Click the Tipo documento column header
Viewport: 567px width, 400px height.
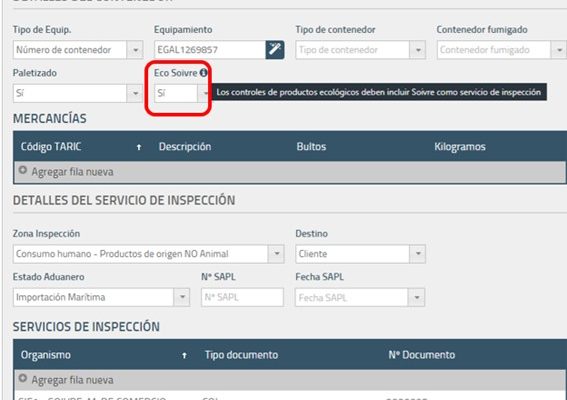tap(242, 355)
